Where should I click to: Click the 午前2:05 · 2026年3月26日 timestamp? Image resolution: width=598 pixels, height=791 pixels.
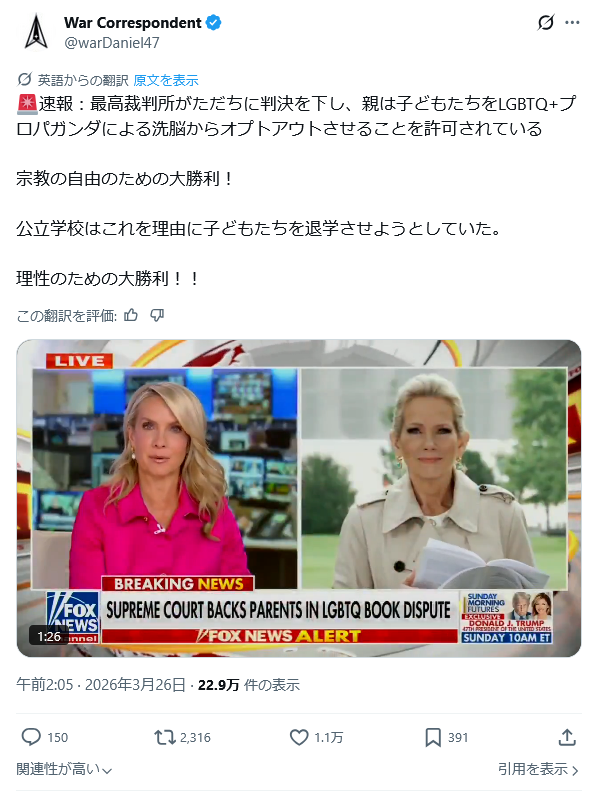coord(101,685)
